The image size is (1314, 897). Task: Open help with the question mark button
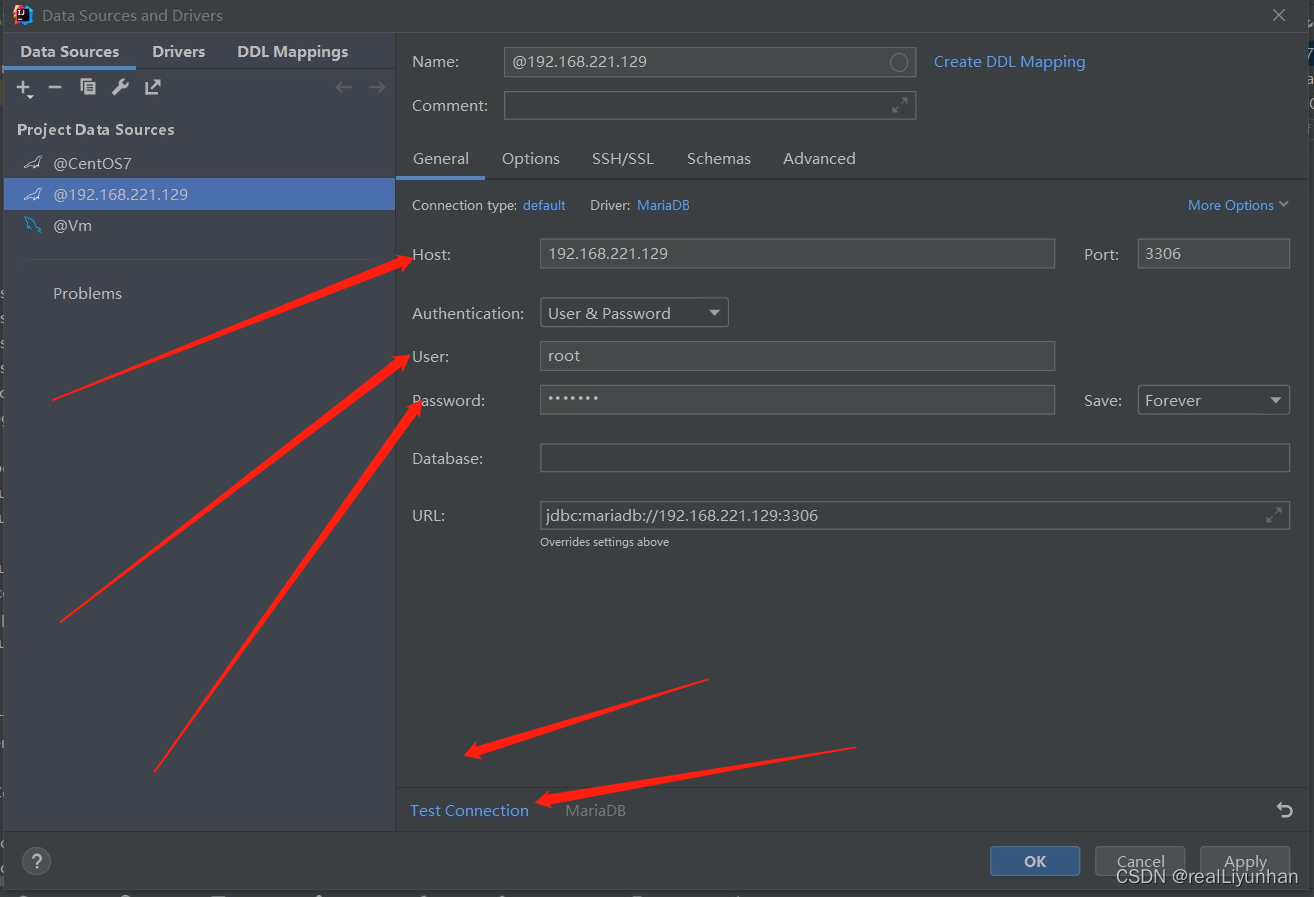[x=36, y=861]
